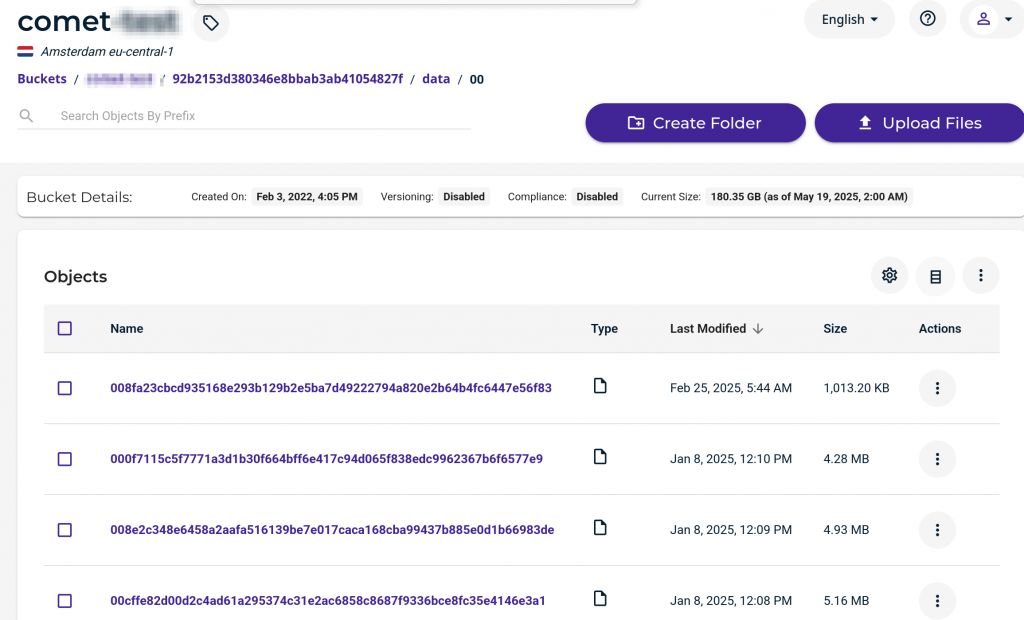Open actions menu for the 1,013.20 KB object
The height and width of the screenshot is (620, 1024).
(937, 388)
